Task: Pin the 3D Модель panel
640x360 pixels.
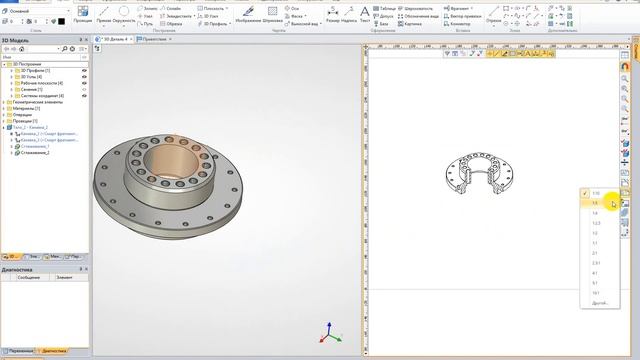Action: pyautogui.click(x=80, y=40)
